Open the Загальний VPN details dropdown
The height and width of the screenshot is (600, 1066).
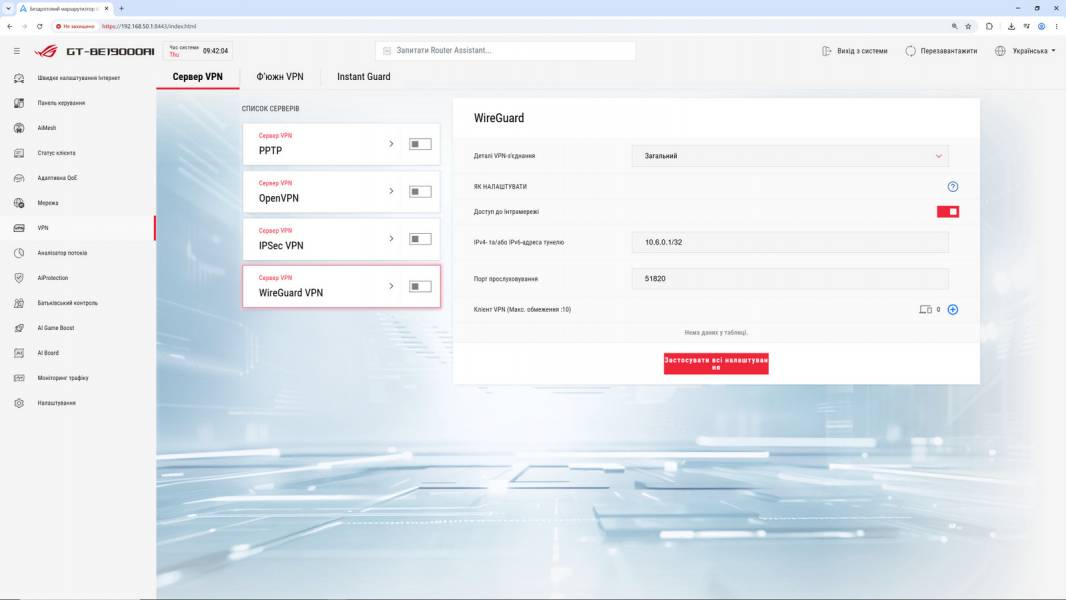click(790, 156)
